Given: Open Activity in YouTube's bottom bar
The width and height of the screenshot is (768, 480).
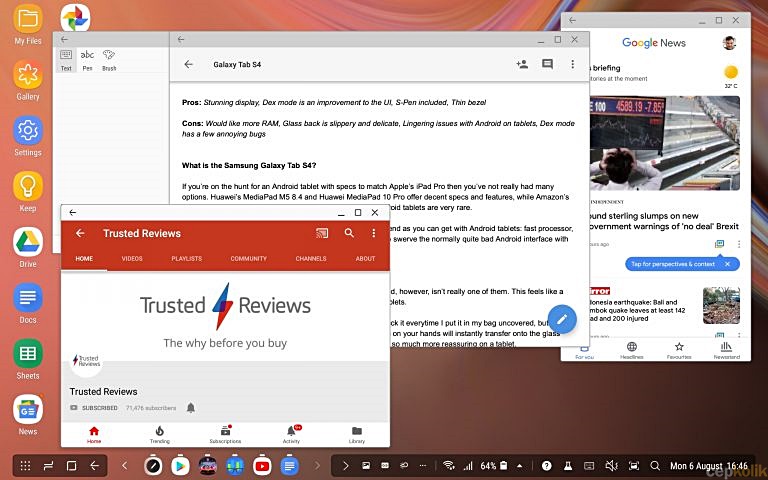Looking at the screenshot, I should pyautogui.click(x=291, y=434).
